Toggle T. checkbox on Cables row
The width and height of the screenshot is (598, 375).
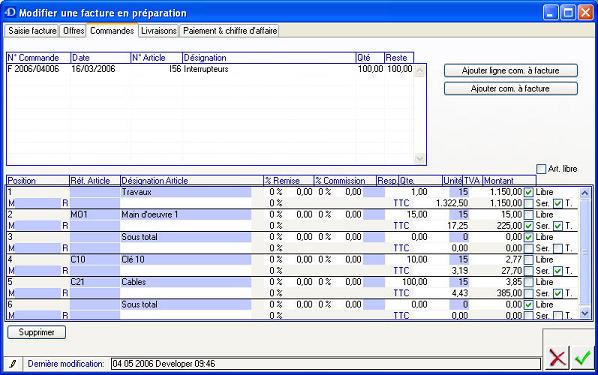(558, 293)
